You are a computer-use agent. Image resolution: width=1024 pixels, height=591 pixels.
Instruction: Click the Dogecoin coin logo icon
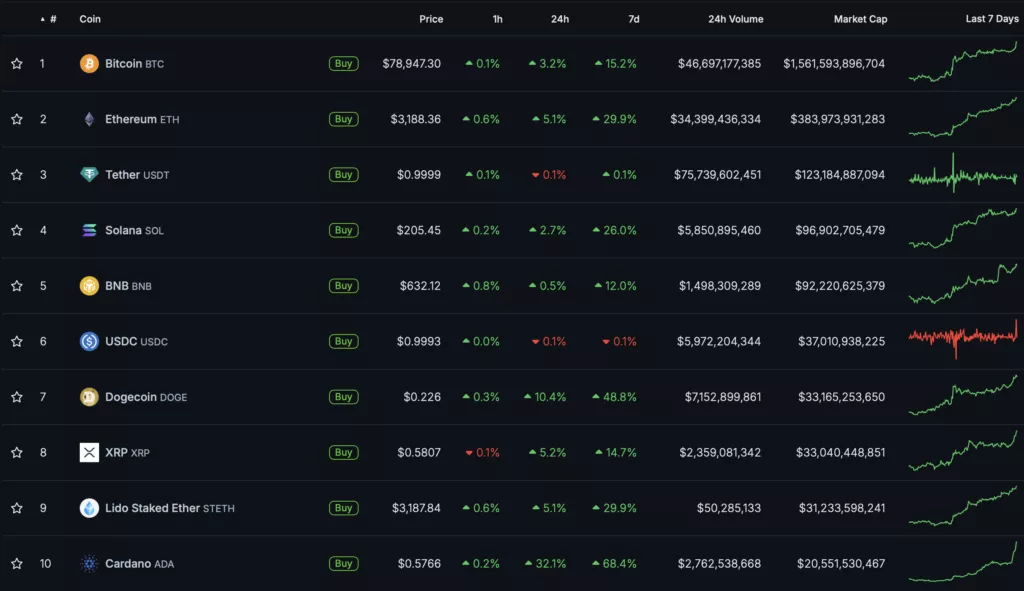89,396
